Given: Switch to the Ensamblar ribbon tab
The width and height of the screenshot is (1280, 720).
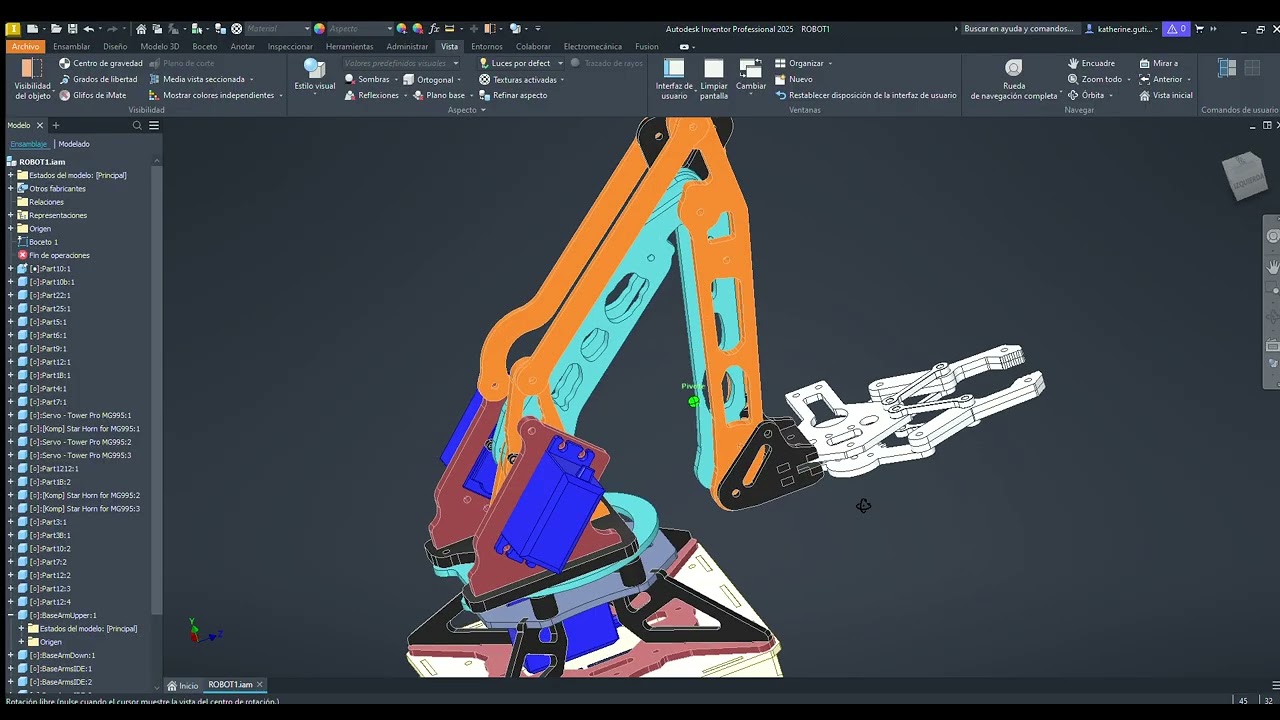Looking at the screenshot, I should coord(71,46).
